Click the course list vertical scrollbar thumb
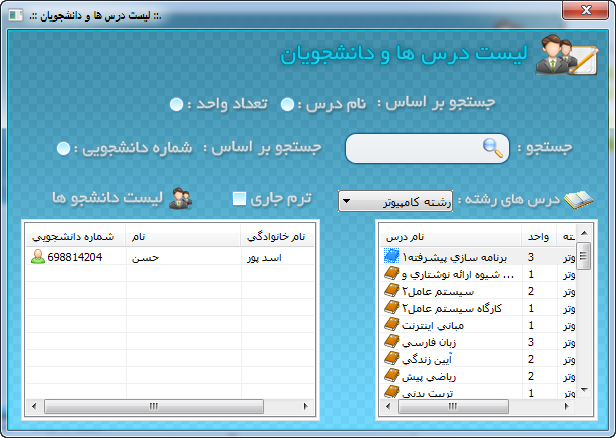616x438 pixels. coord(584,256)
